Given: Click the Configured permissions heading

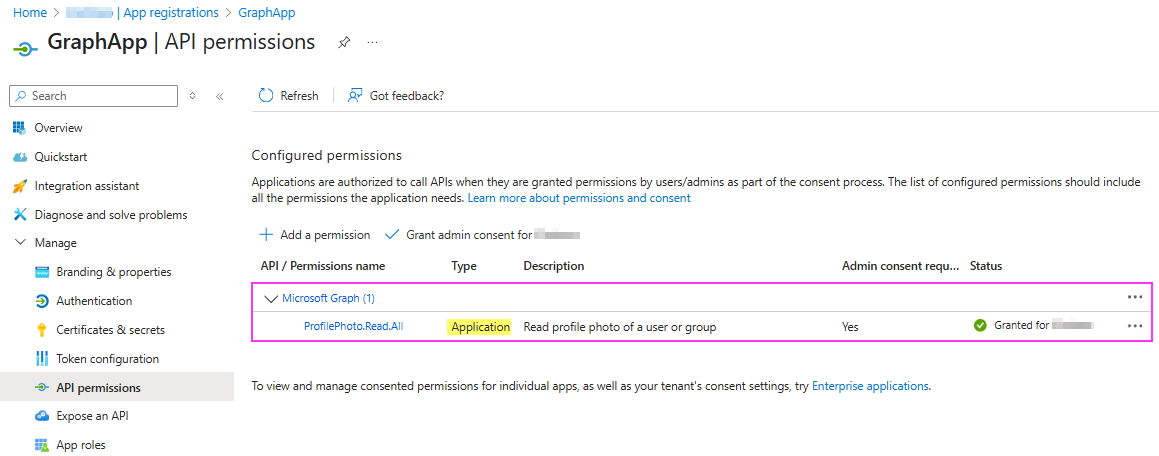Looking at the screenshot, I should (327, 155).
